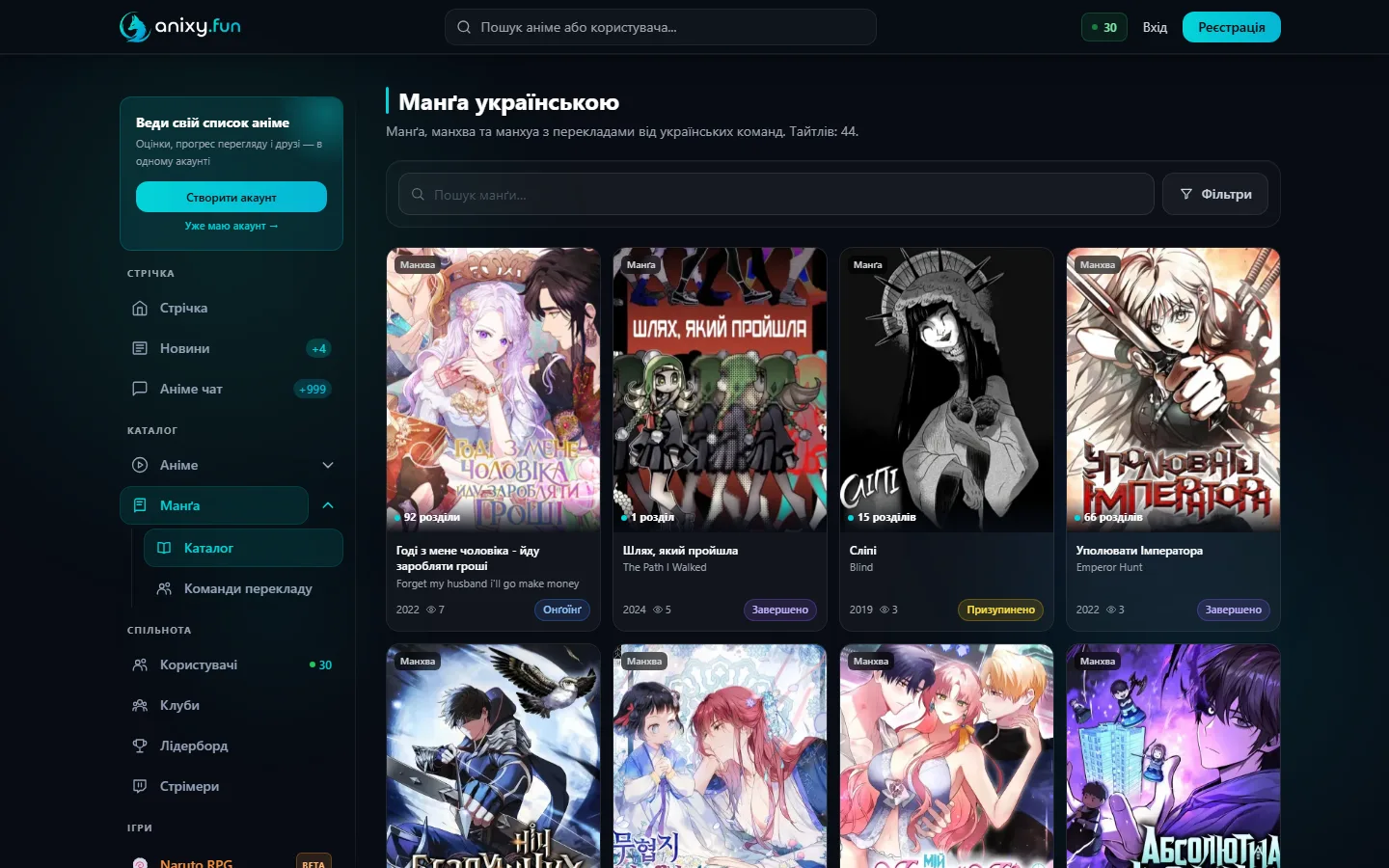Select Каталог under Манґа
This screenshot has height=868, width=1389.
(x=243, y=548)
